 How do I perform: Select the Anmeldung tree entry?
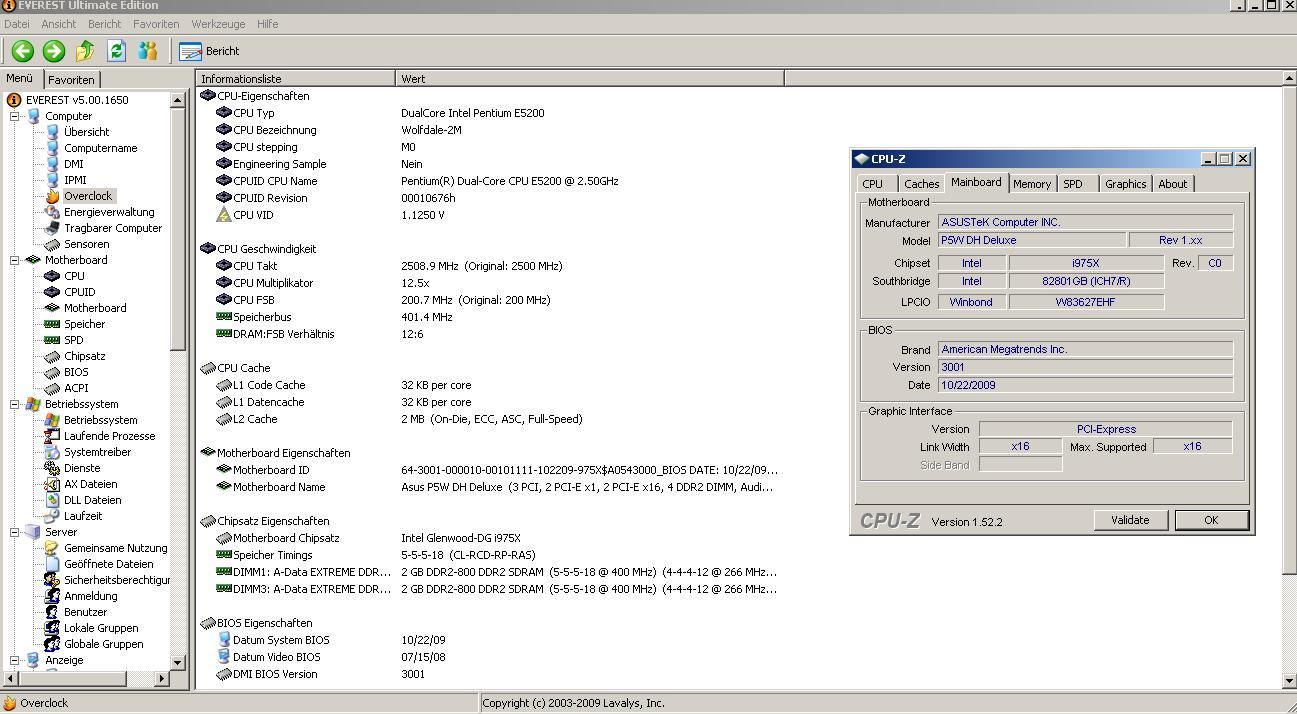pyautogui.click(x=90, y=596)
